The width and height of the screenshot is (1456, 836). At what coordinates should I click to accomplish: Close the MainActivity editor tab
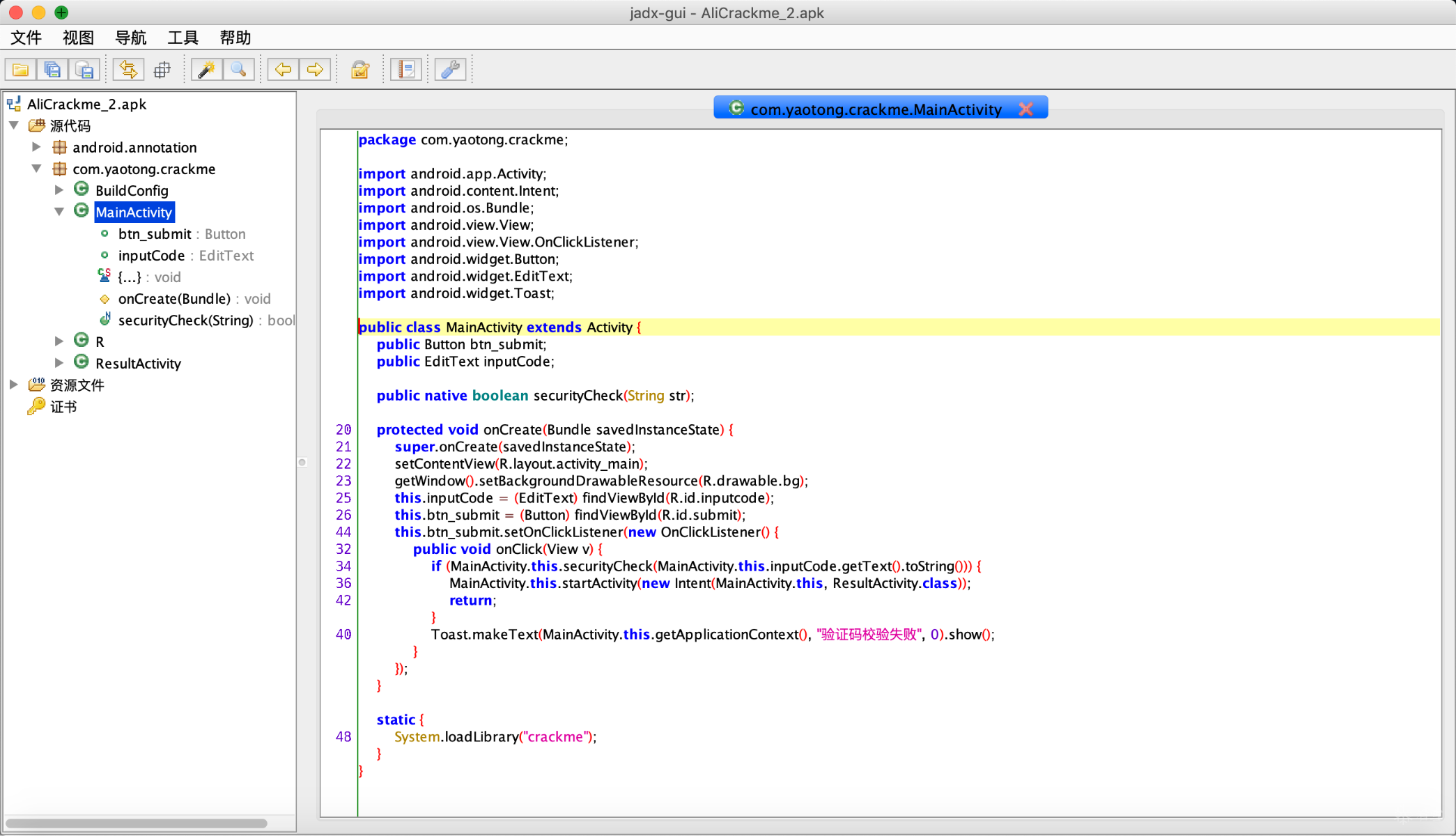1025,109
